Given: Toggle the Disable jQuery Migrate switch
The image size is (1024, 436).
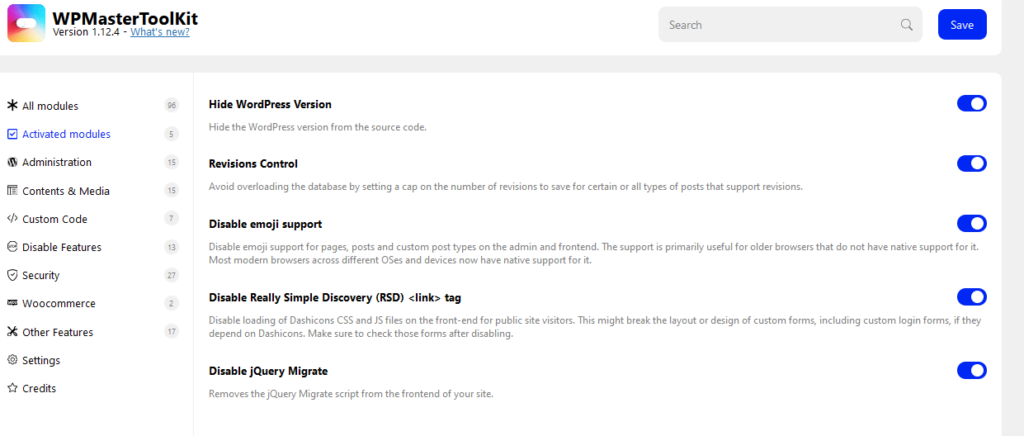Looking at the screenshot, I should tap(972, 371).
